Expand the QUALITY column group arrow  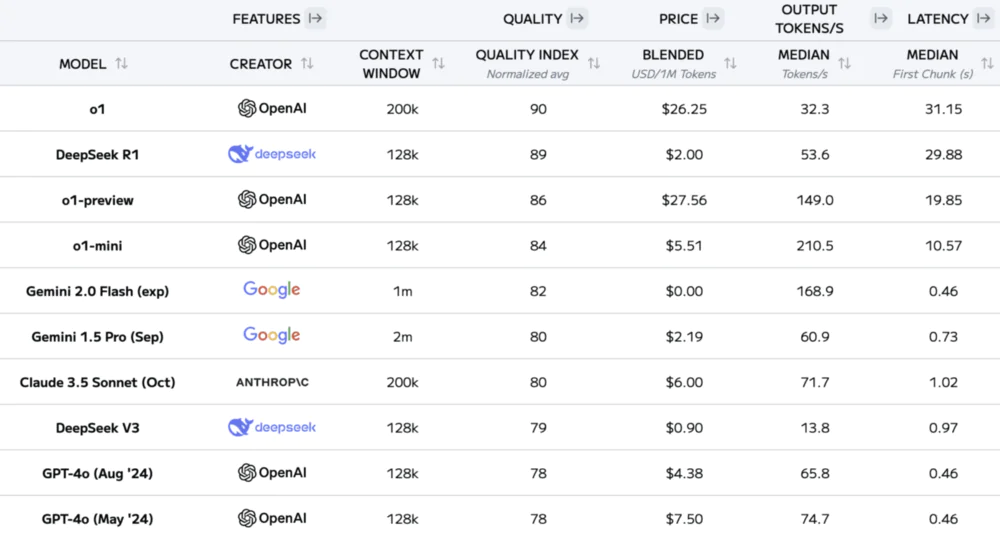[x=577, y=18]
